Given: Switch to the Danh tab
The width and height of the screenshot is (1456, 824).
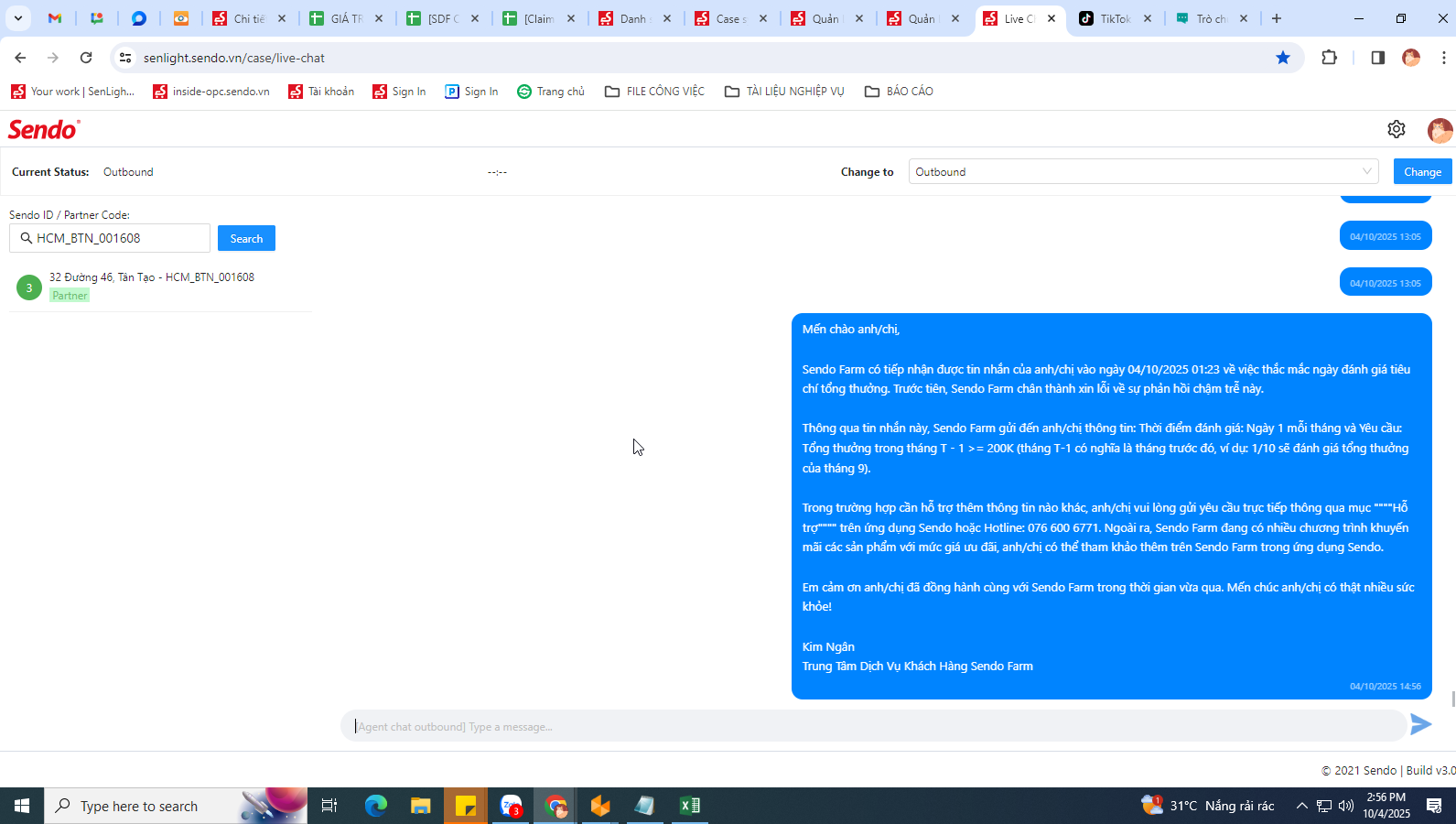Looking at the screenshot, I should pyautogui.click(x=634, y=18).
